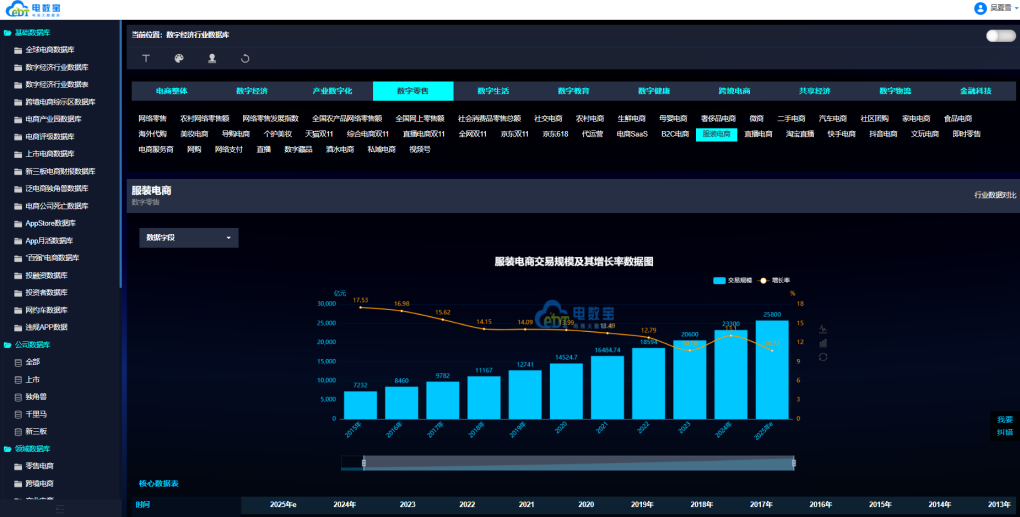Click the user avatar icon at top right
Image resolution: width=1020 pixels, height=517 pixels.
pyautogui.click(x=979, y=8)
